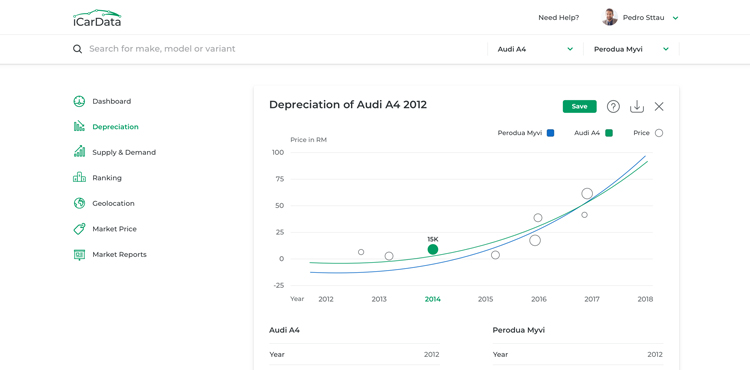Image resolution: width=750 pixels, height=370 pixels.
Task: Click the Ranking podium icon
Action: coord(79,178)
